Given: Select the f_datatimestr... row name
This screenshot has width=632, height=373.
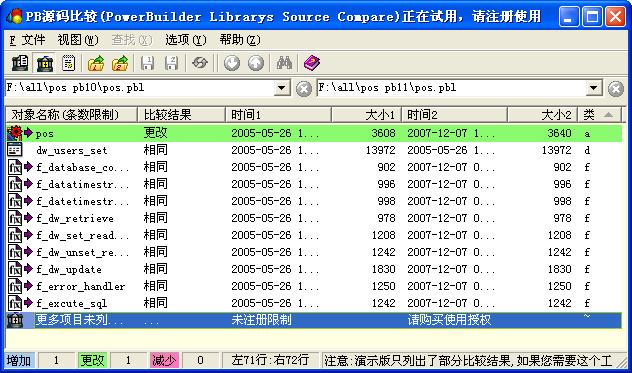Looking at the screenshot, I should 82,185.
